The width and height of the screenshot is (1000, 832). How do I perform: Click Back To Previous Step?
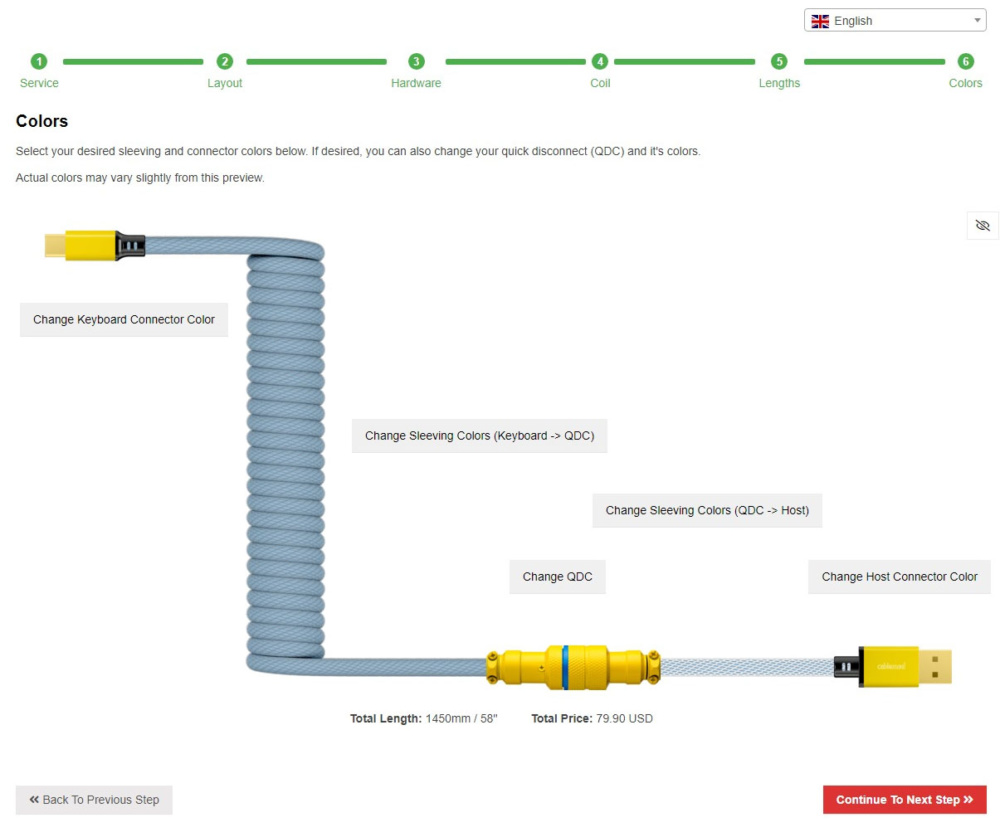tap(94, 800)
